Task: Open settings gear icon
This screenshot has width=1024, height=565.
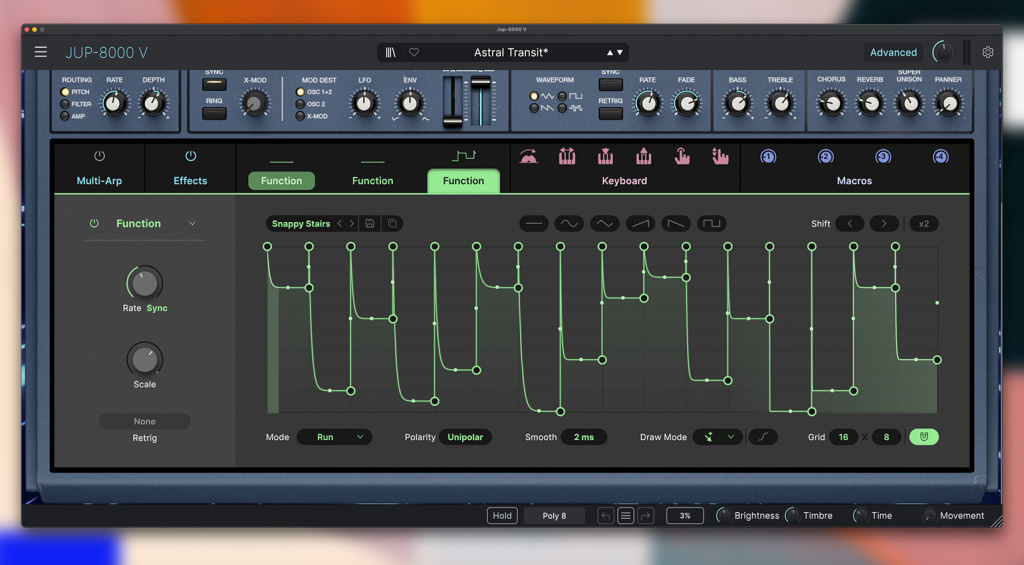Action: [988, 52]
